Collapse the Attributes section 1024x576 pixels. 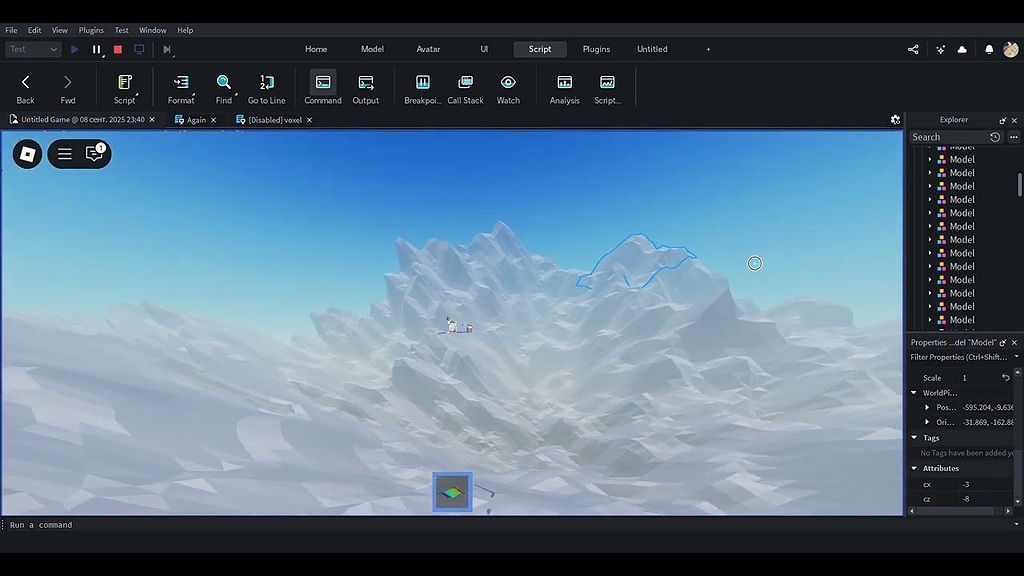click(x=916, y=468)
